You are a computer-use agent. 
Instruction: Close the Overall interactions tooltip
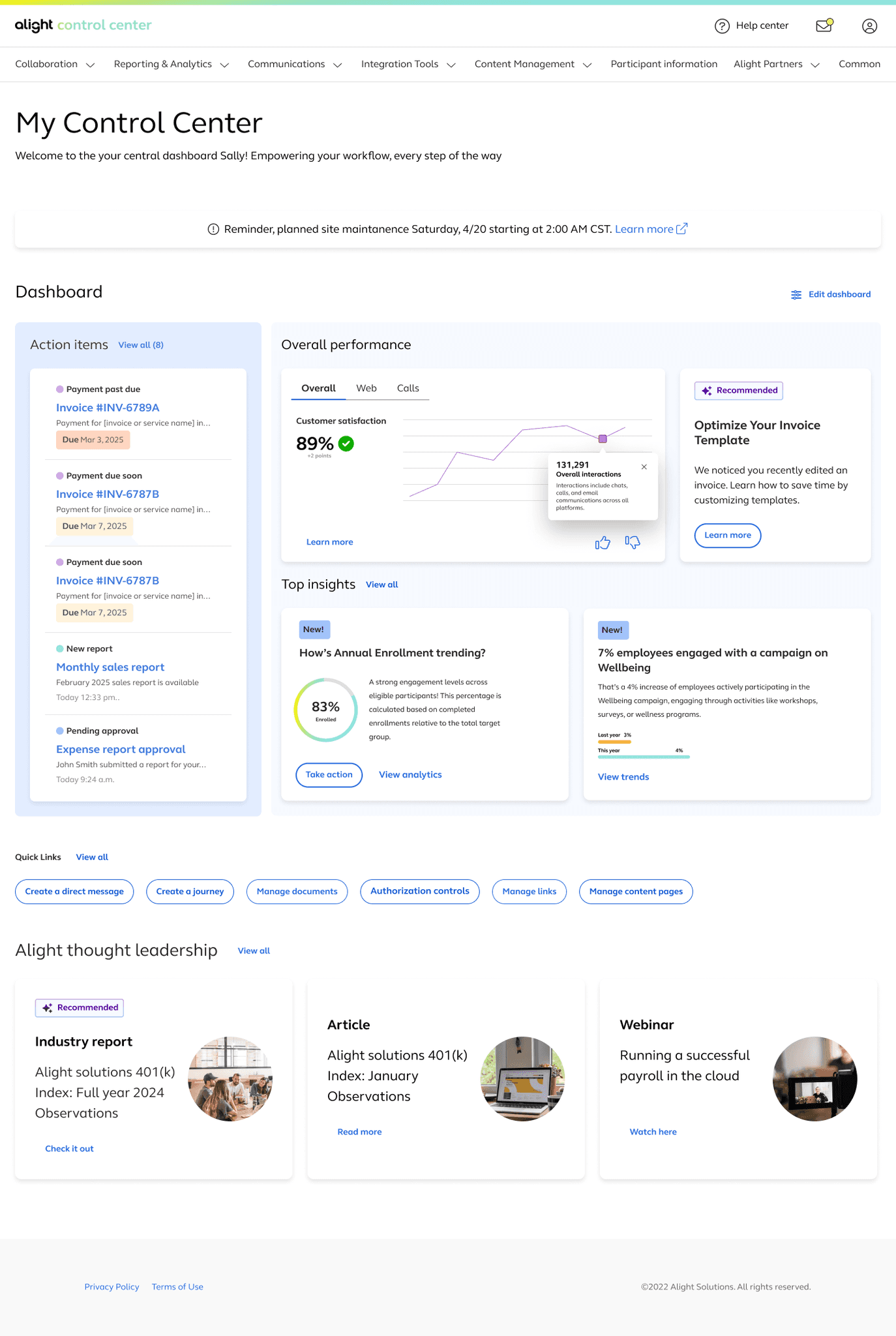644,467
